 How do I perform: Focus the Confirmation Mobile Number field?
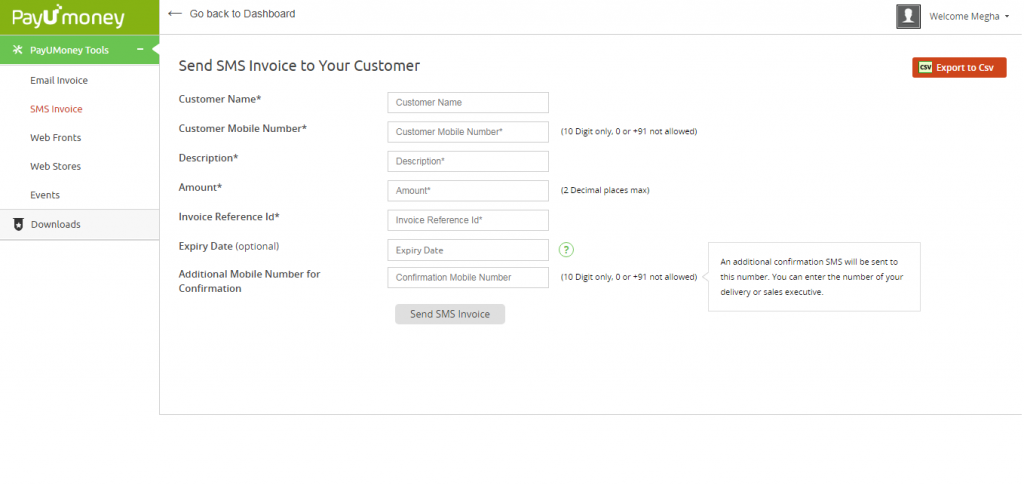(x=468, y=277)
